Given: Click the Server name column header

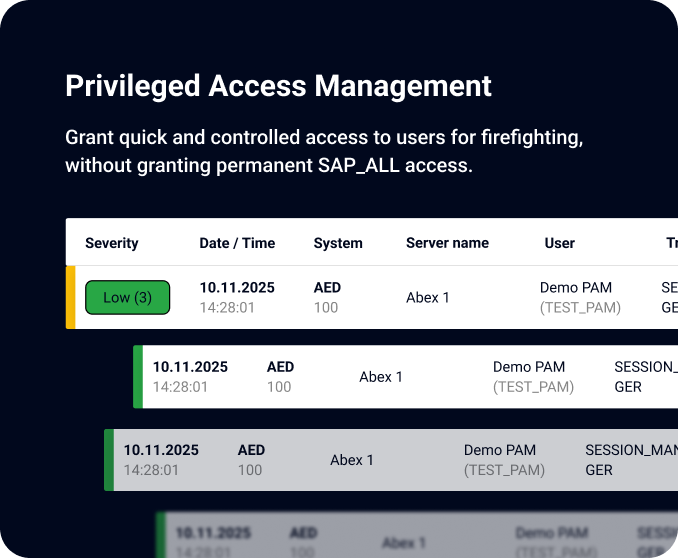Looking at the screenshot, I should [x=447, y=243].
